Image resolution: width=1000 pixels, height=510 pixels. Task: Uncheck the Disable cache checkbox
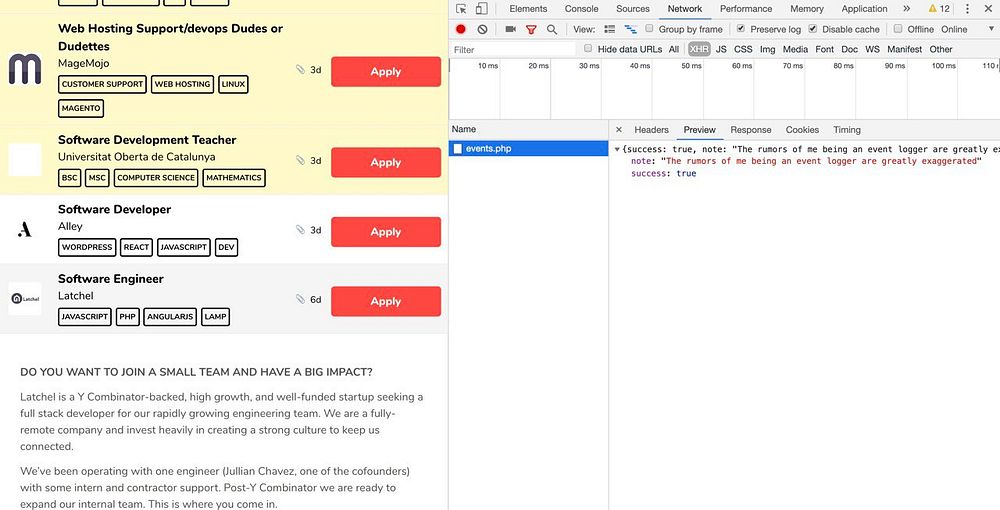(812, 29)
